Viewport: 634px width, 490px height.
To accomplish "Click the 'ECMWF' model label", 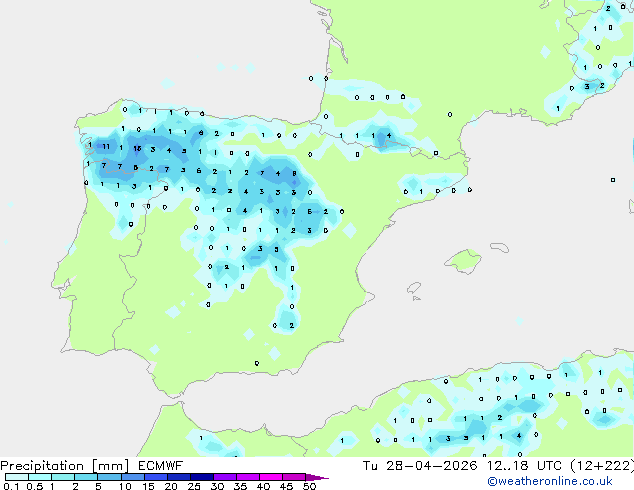I will click(x=161, y=466).
